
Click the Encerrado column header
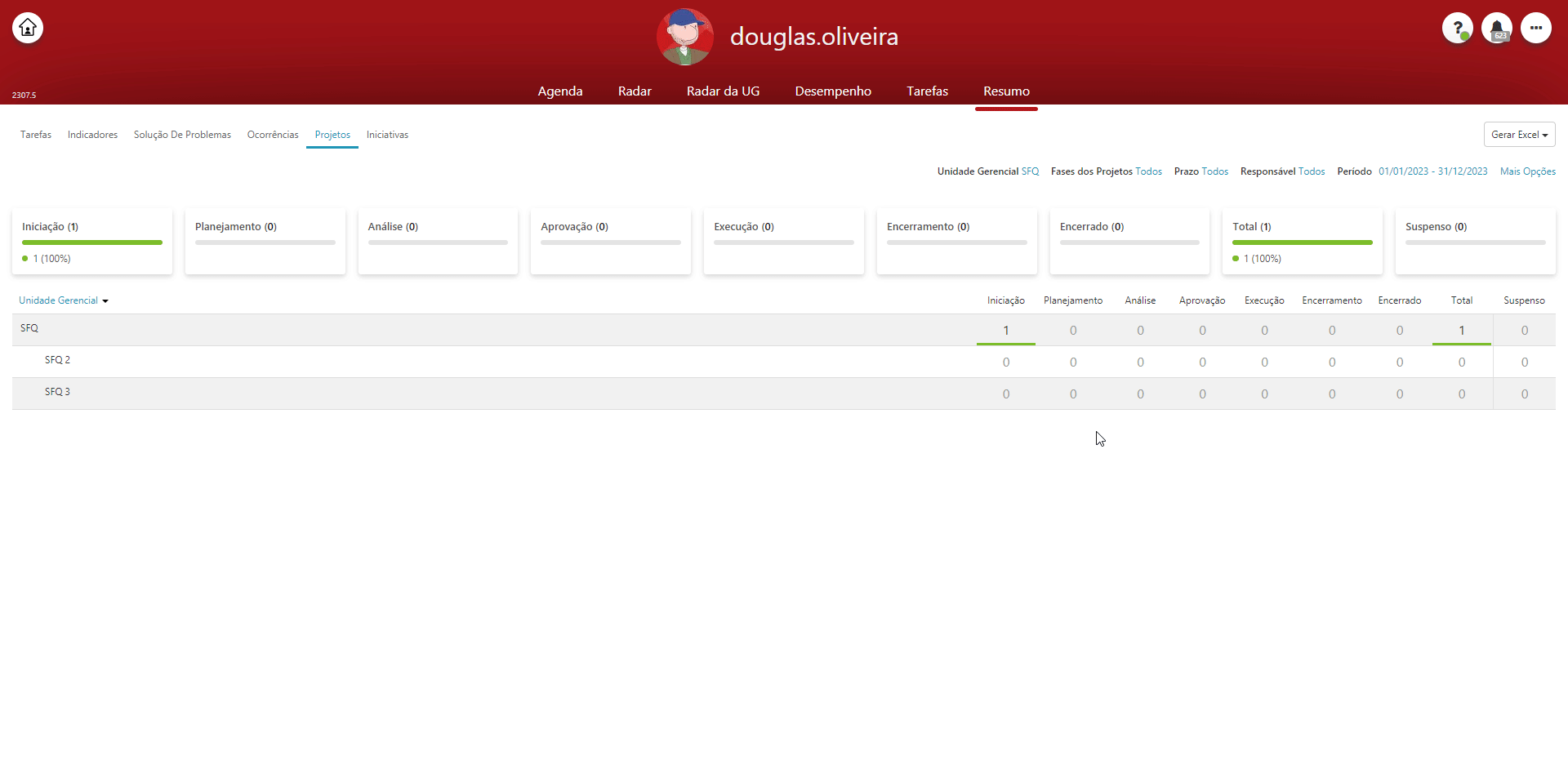pos(1400,300)
